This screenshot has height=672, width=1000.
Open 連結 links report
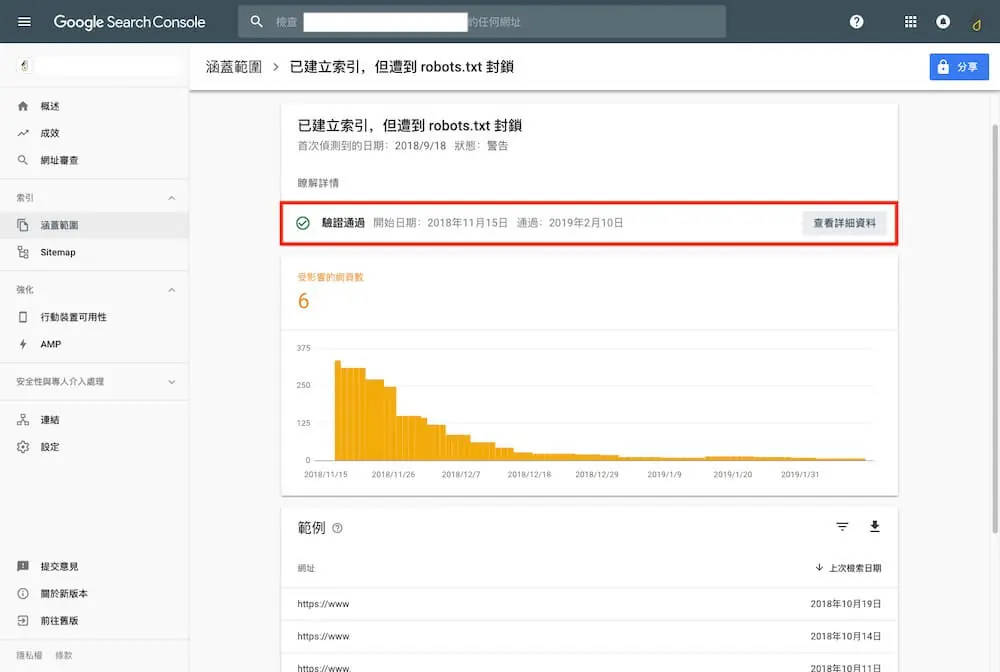[94, 420]
